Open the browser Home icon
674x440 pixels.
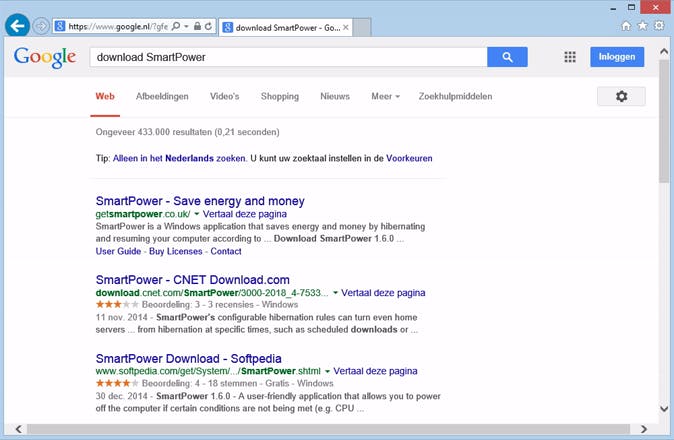pos(626,26)
